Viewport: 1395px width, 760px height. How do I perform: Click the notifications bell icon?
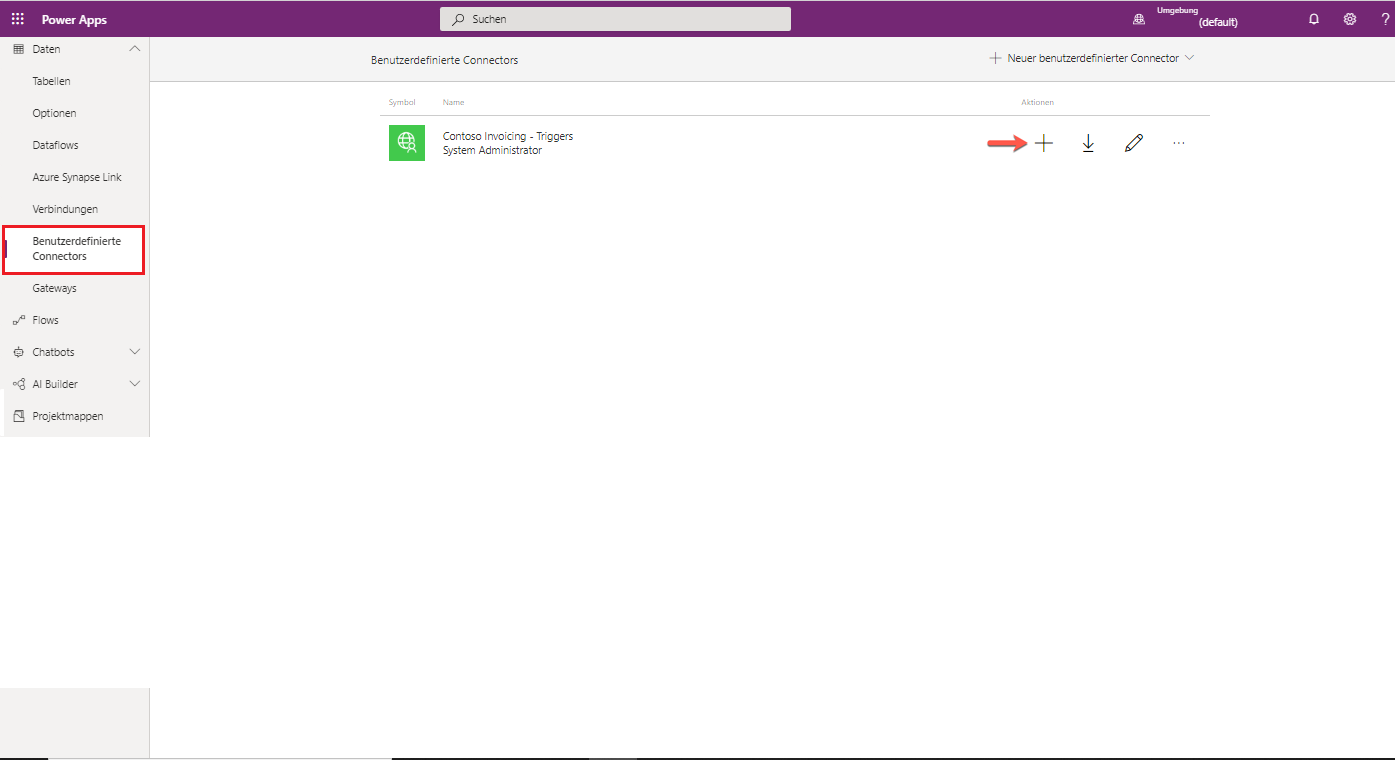pyautogui.click(x=1314, y=19)
